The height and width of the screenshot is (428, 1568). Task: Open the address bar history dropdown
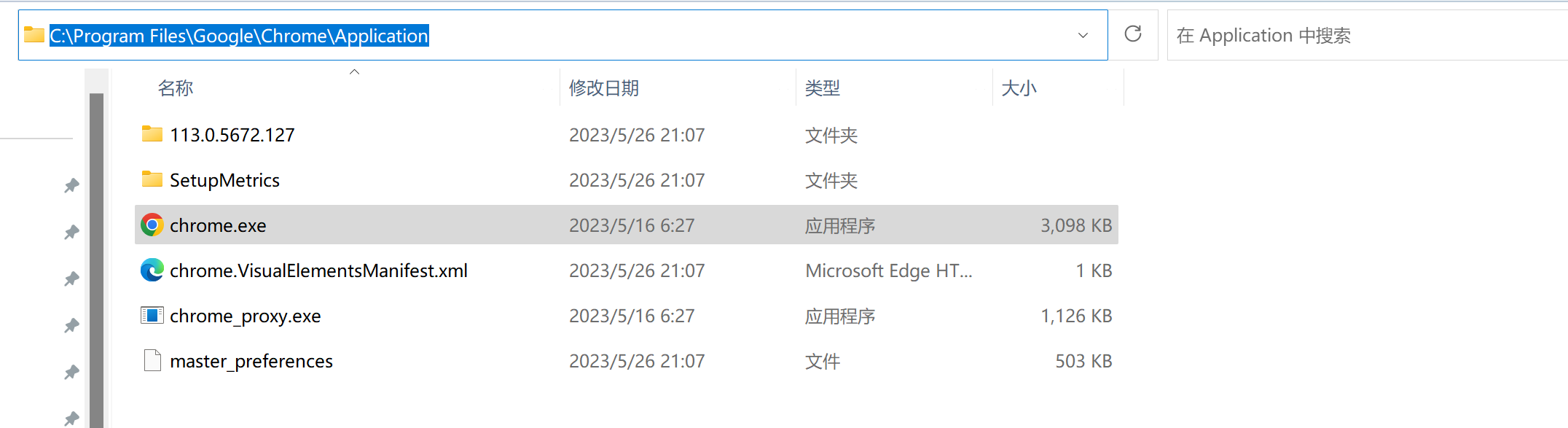tap(1083, 34)
